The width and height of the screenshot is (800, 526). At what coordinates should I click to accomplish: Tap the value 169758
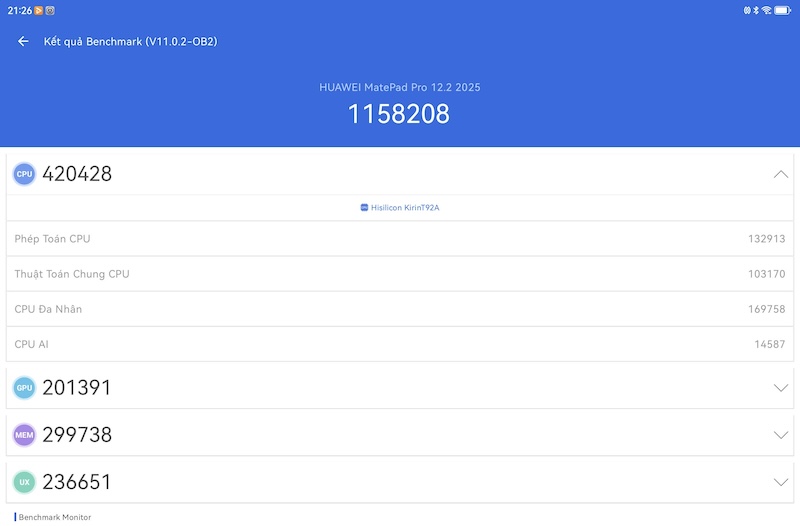[x=766, y=309]
